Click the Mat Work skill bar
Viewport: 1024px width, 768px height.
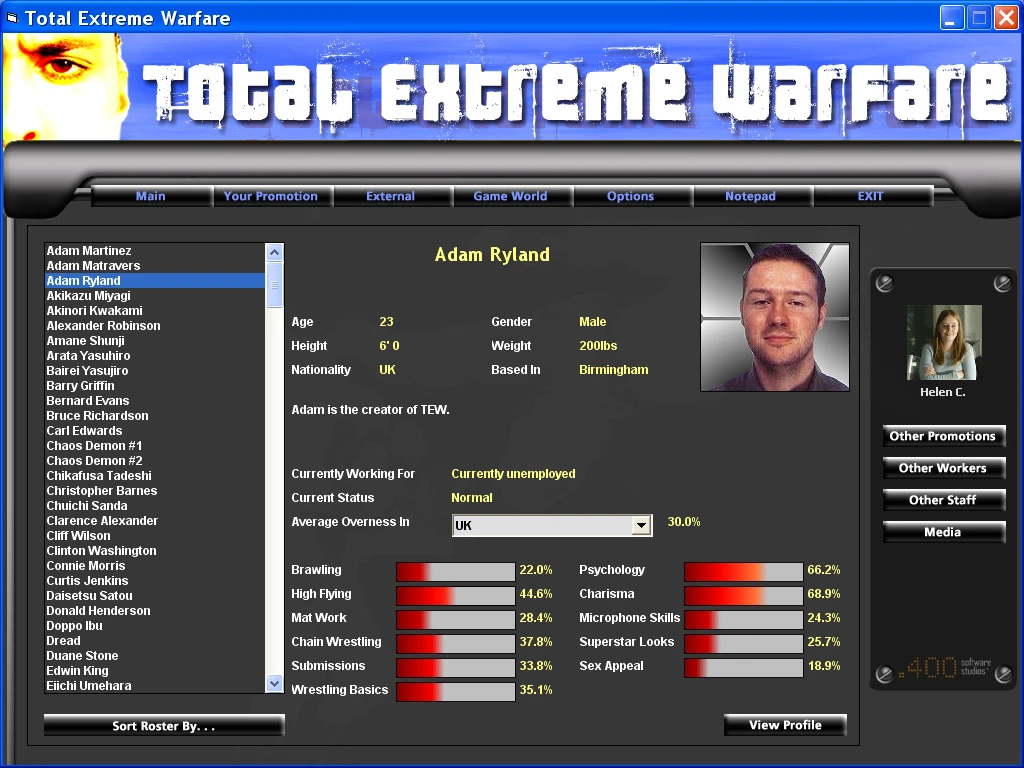point(455,620)
